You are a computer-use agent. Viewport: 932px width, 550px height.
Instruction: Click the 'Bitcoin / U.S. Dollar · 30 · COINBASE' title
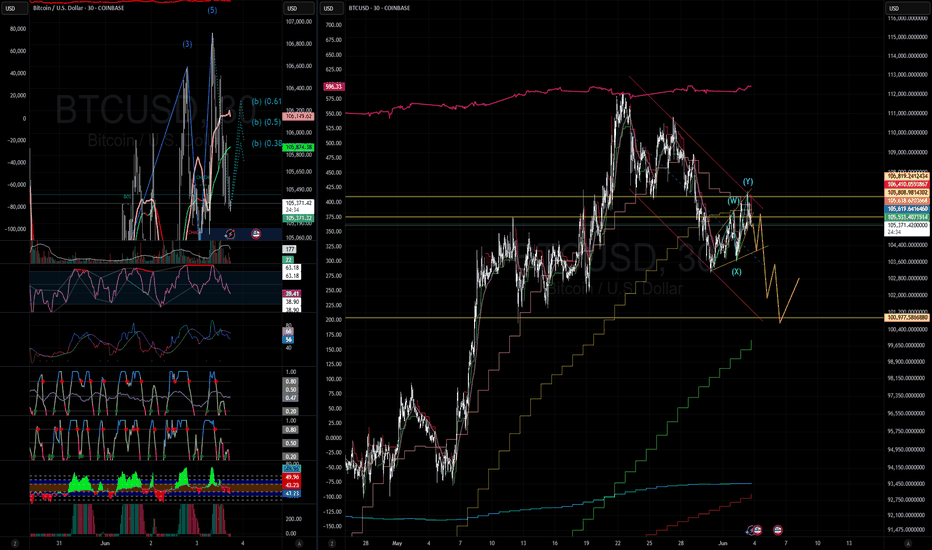coord(78,8)
